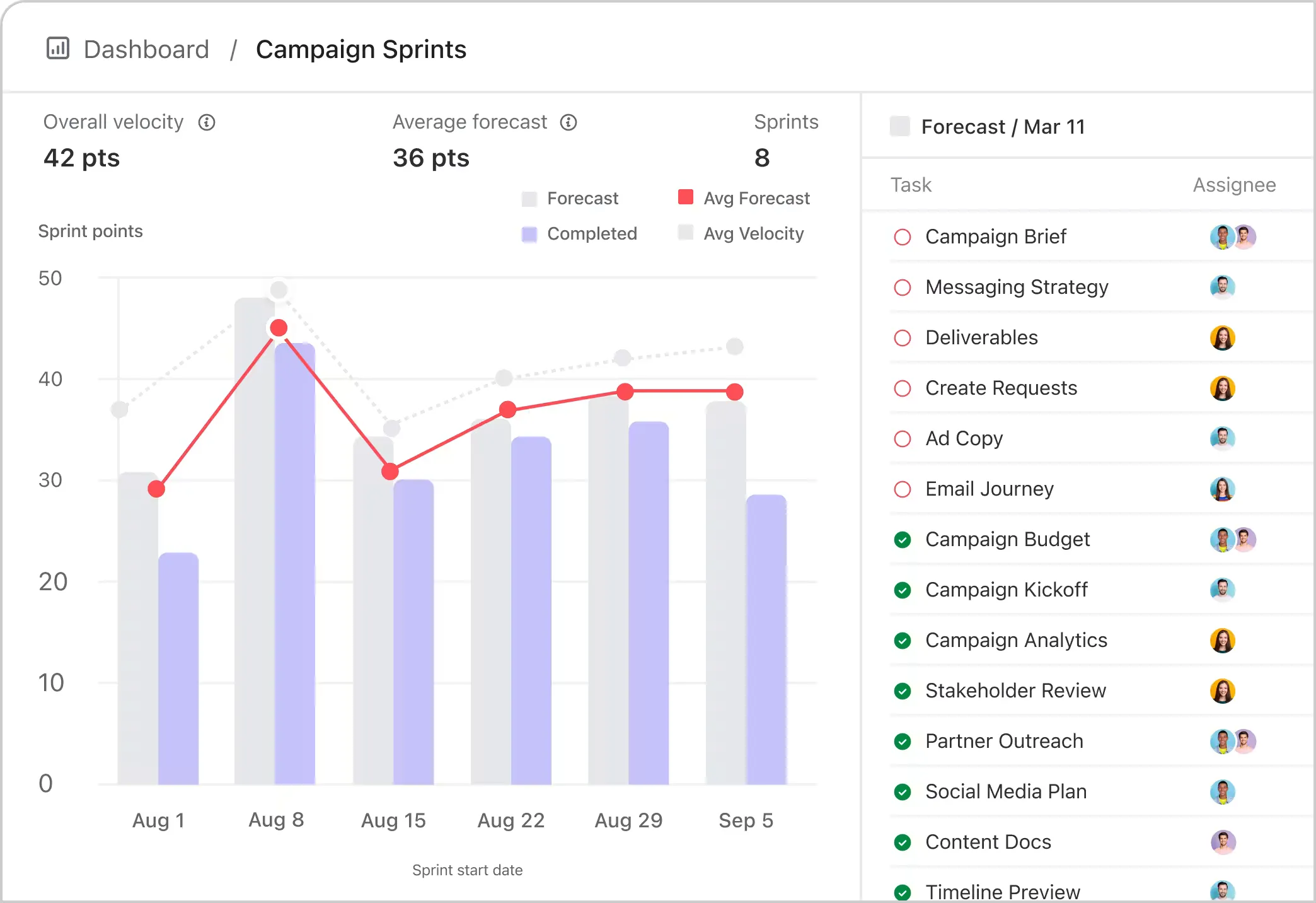
Task: Toggle the Forecast legend swatch
Action: pyautogui.click(x=529, y=199)
